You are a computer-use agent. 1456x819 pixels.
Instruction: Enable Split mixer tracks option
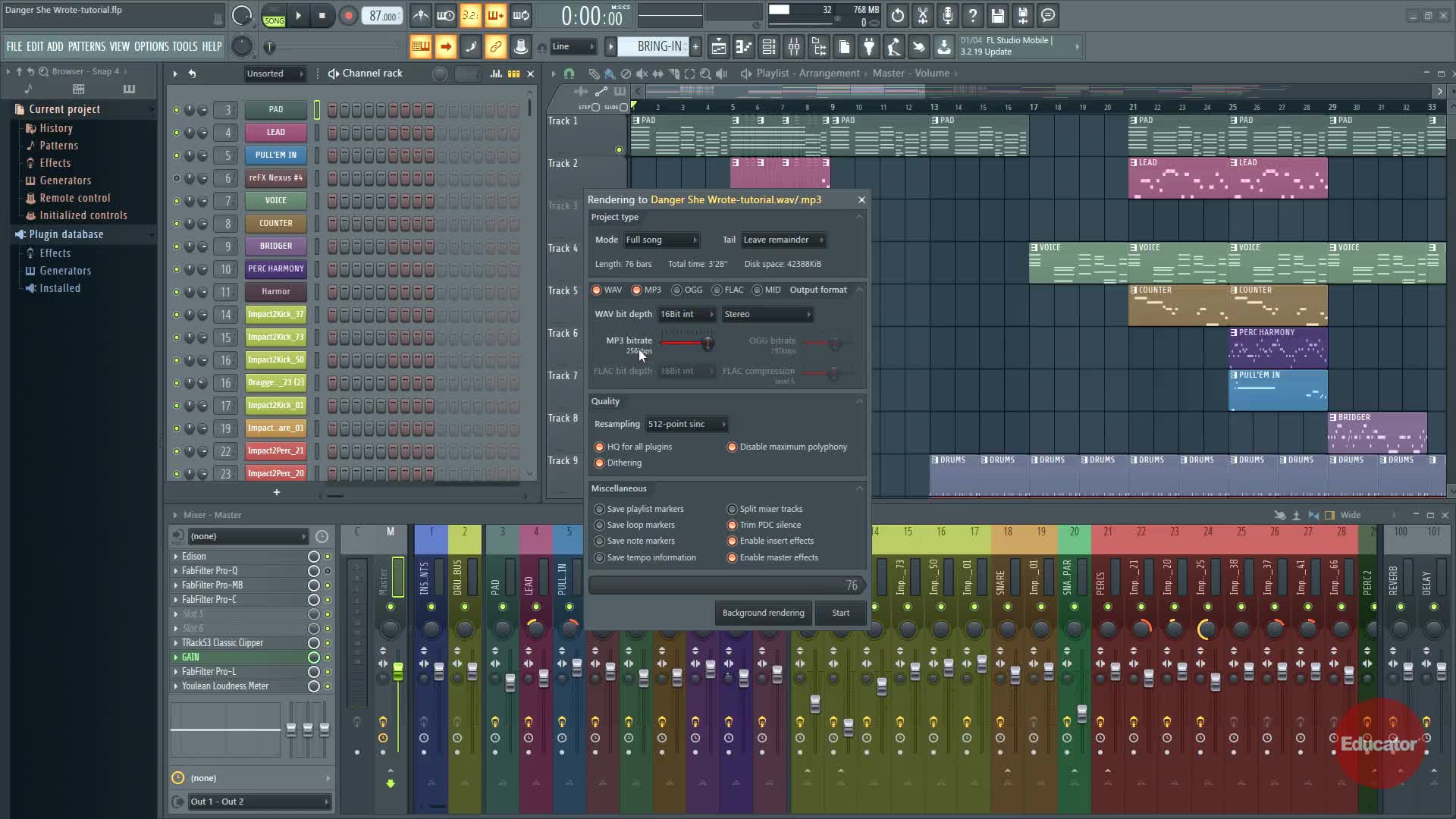(x=732, y=510)
